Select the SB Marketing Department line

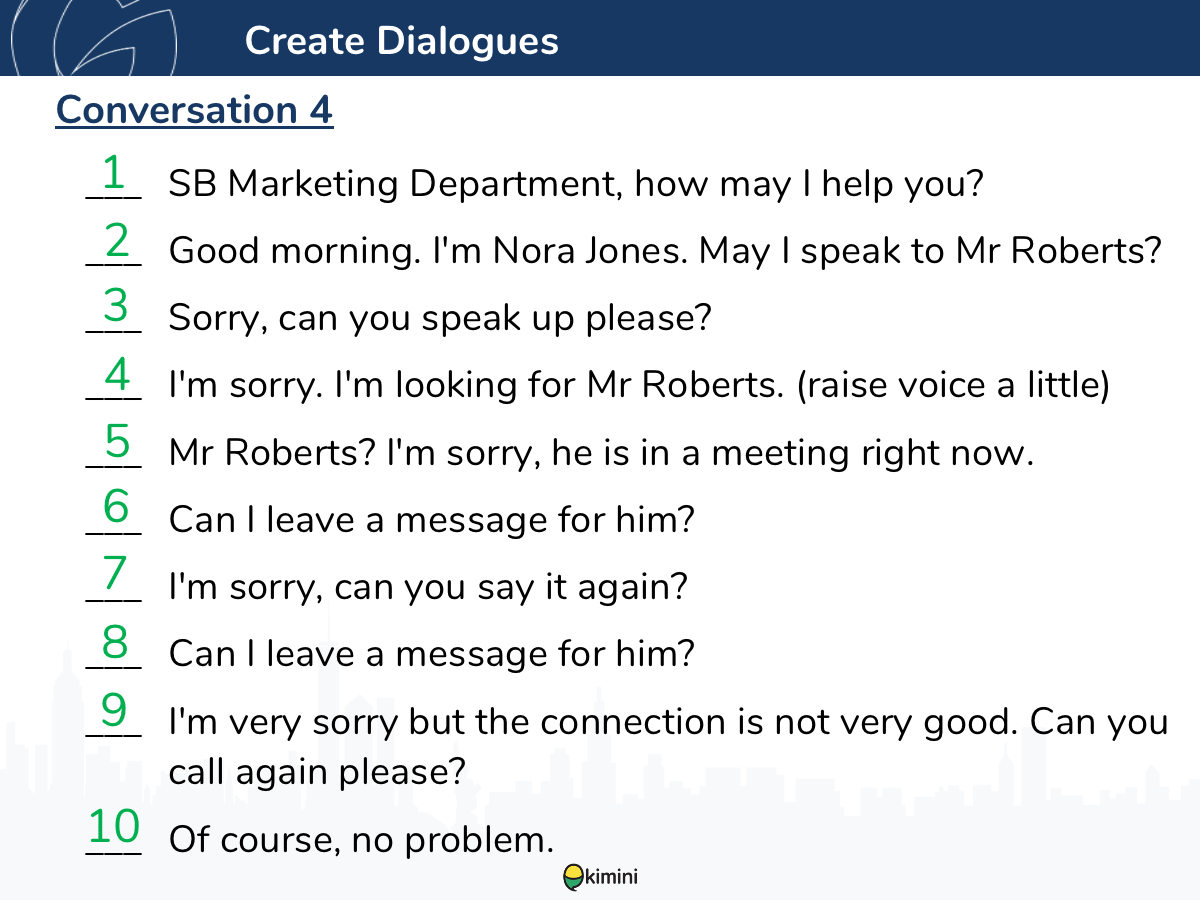click(x=577, y=184)
